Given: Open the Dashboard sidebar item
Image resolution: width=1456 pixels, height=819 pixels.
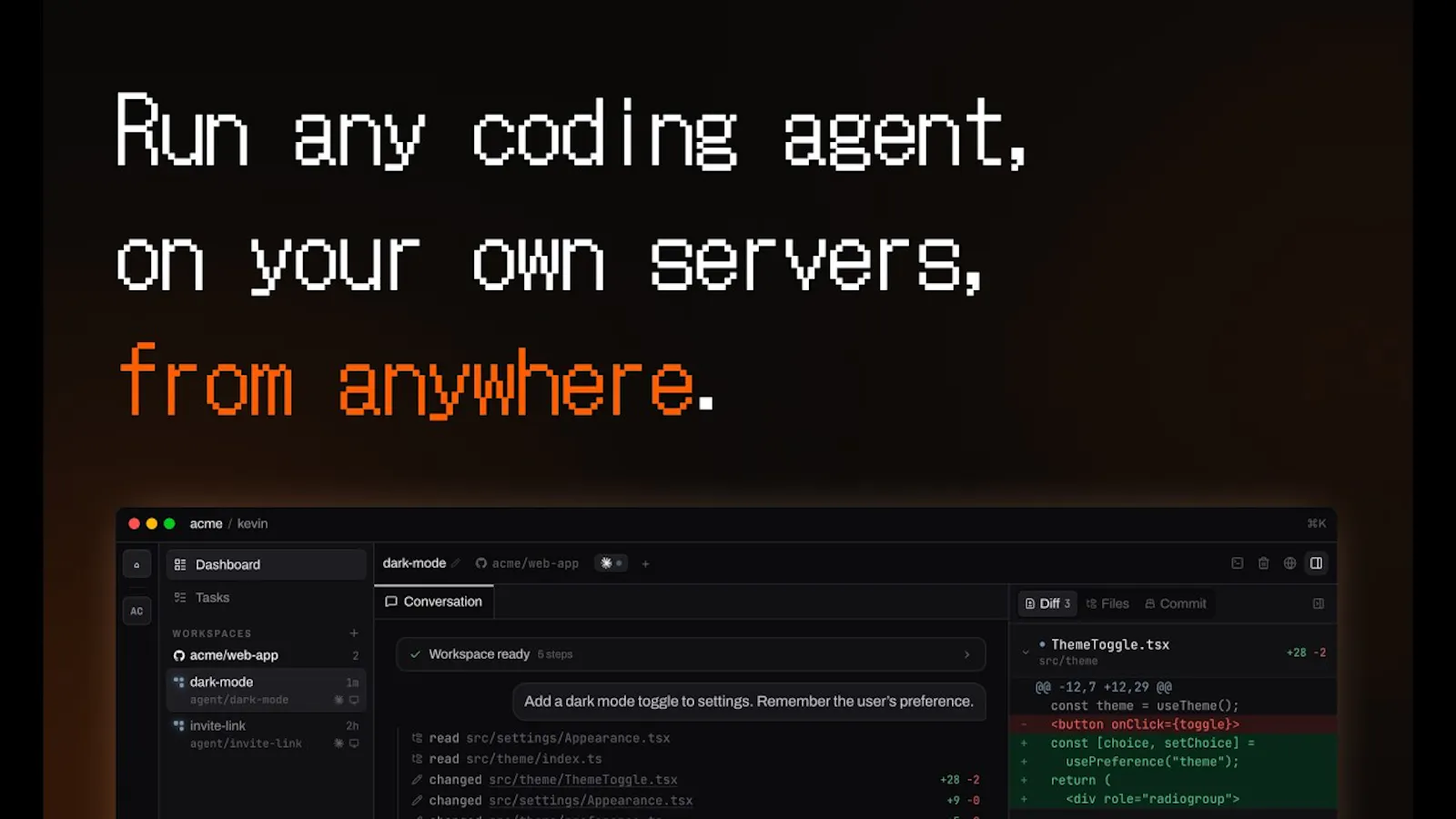Looking at the screenshot, I should point(267,564).
